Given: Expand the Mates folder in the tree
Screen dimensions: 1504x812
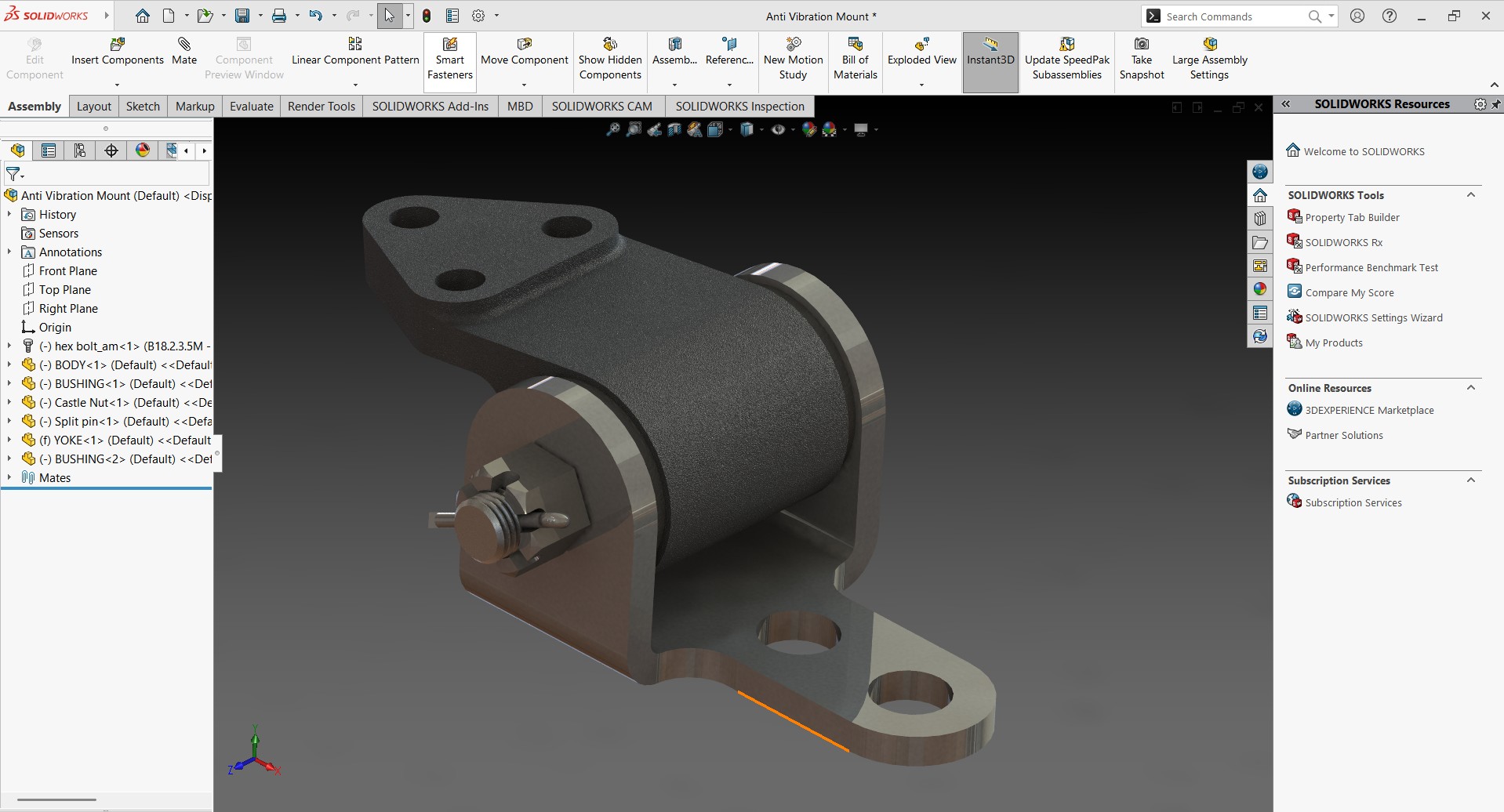Looking at the screenshot, I should tap(9, 477).
